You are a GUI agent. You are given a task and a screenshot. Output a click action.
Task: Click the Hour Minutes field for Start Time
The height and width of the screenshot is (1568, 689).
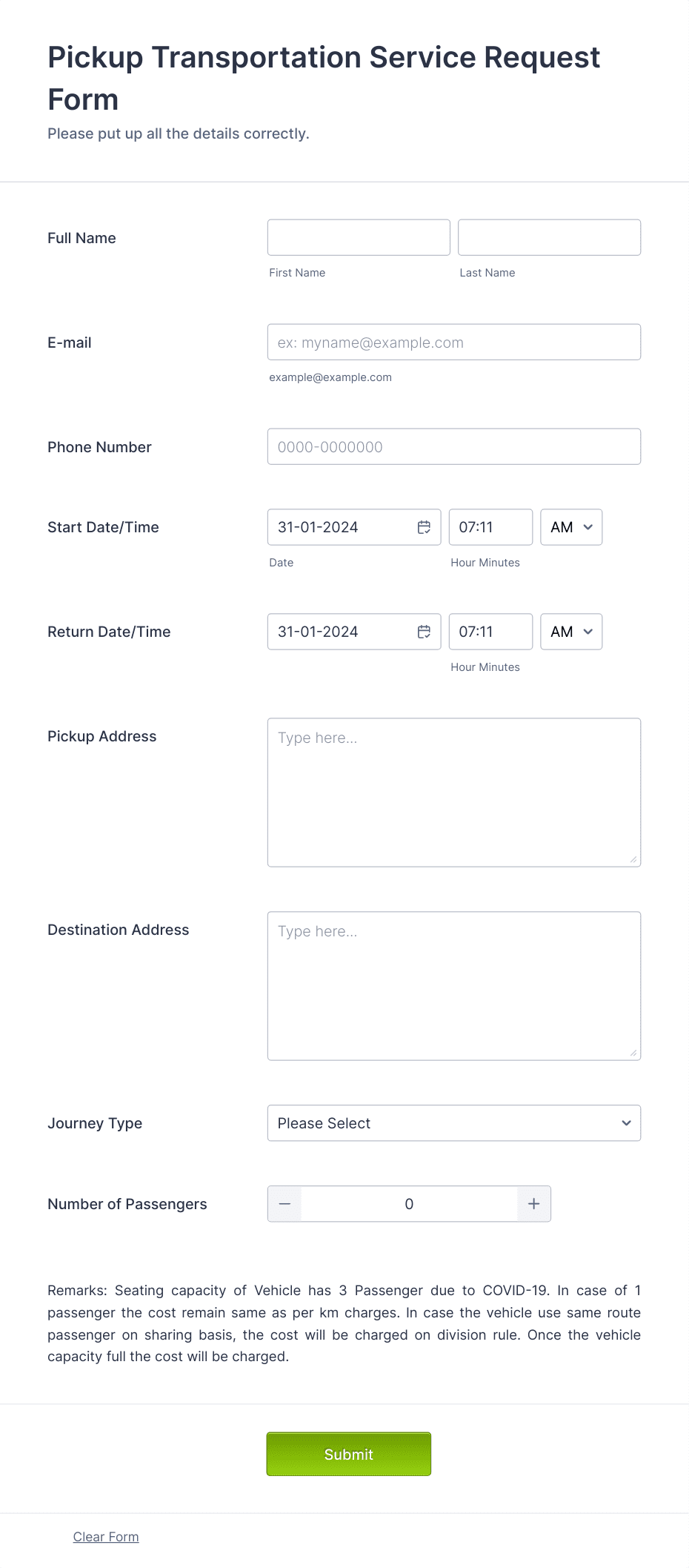pyautogui.click(x=490, y=527)
